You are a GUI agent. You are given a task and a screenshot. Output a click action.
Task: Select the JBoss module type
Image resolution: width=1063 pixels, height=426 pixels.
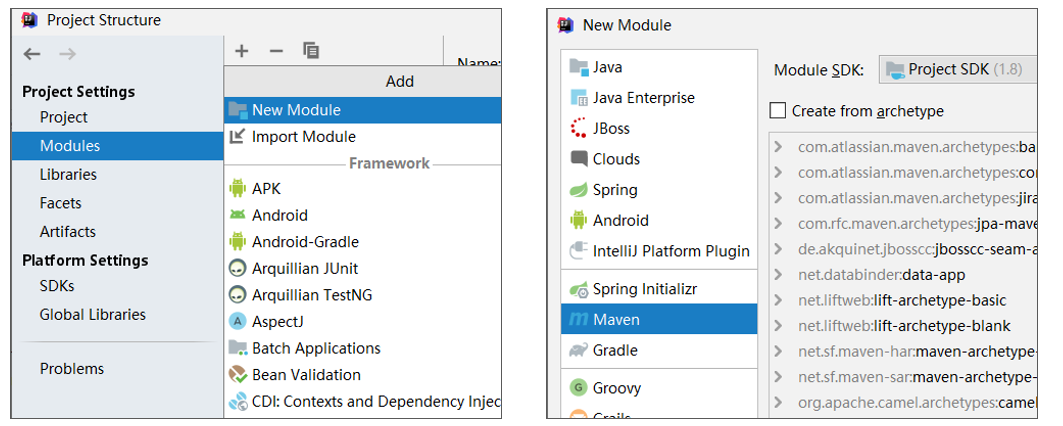[610, 128]
